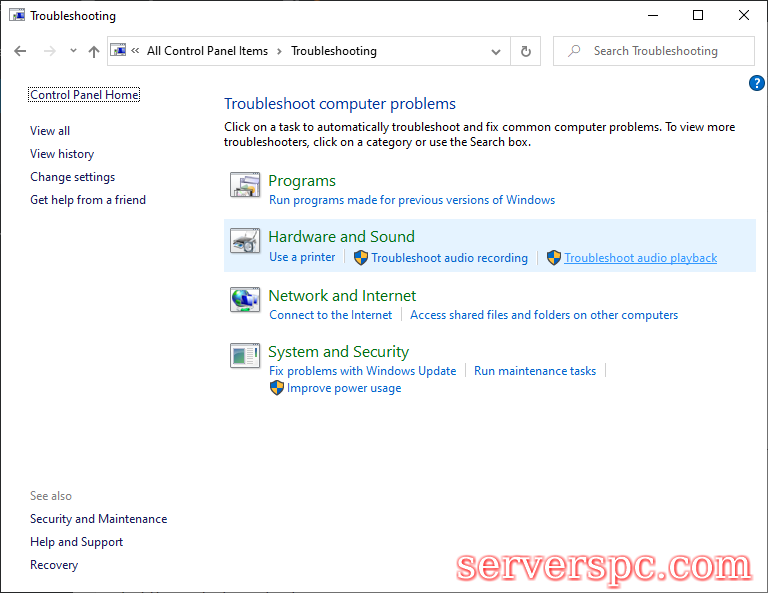The width and height of the screenshot is (768, 593).
Task: Click the Programs category icon
Action: click(x=245, y=186)
